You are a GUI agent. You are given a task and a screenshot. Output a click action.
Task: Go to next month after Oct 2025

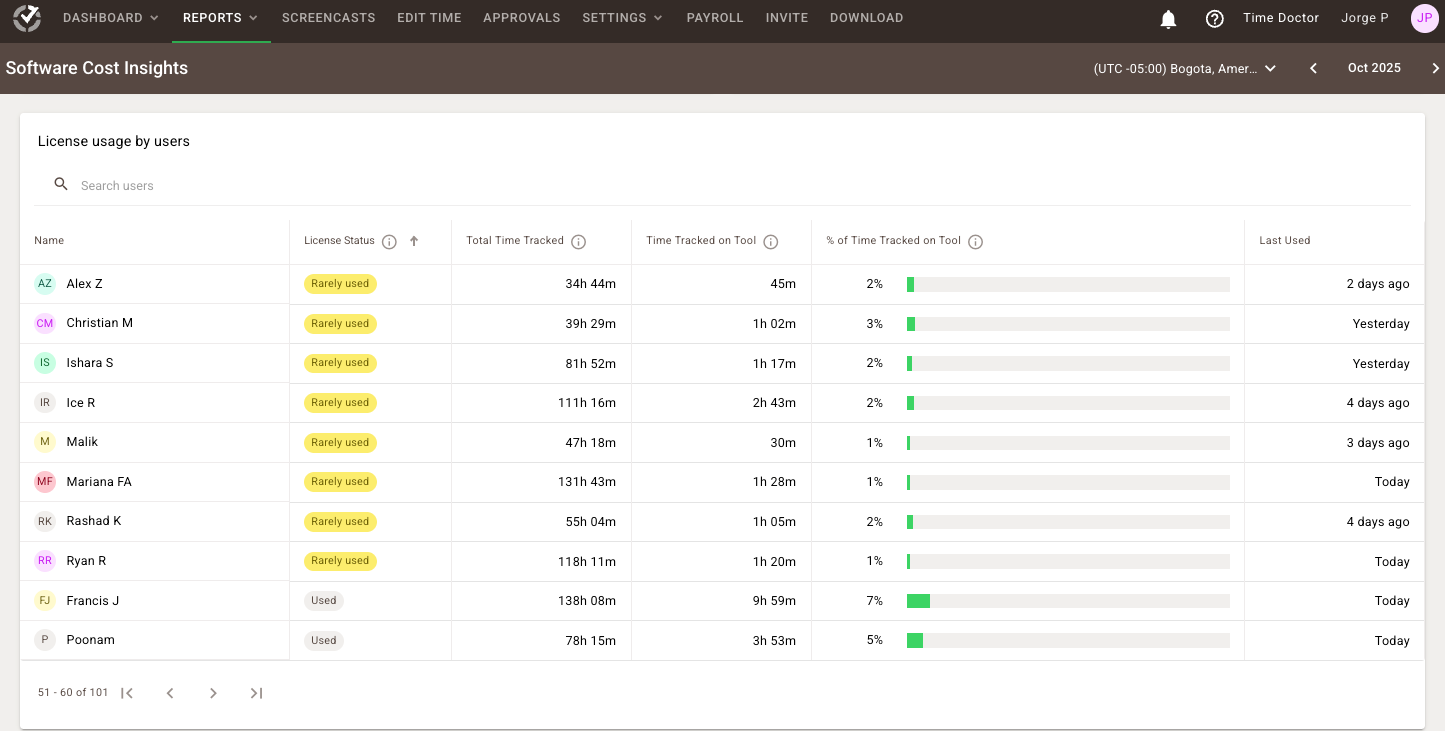click(1435, 68)
